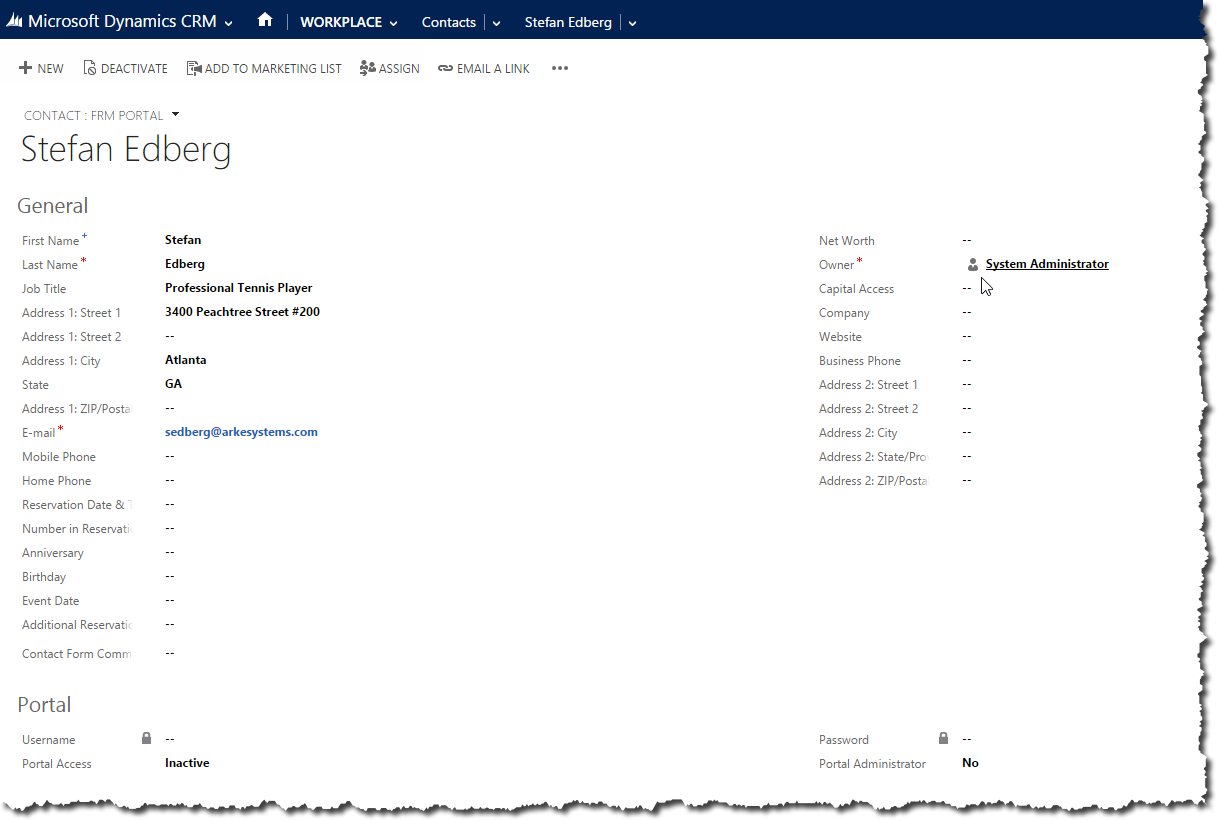Click the Last Name value Edberg
The width and height of the screenshot is (1219, 821).
185,264
